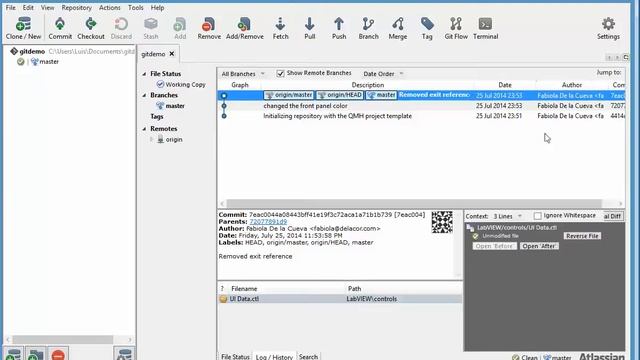The image size is (640, 360).
Task: Open the Actions menu
Action: (x=110, y=7)
